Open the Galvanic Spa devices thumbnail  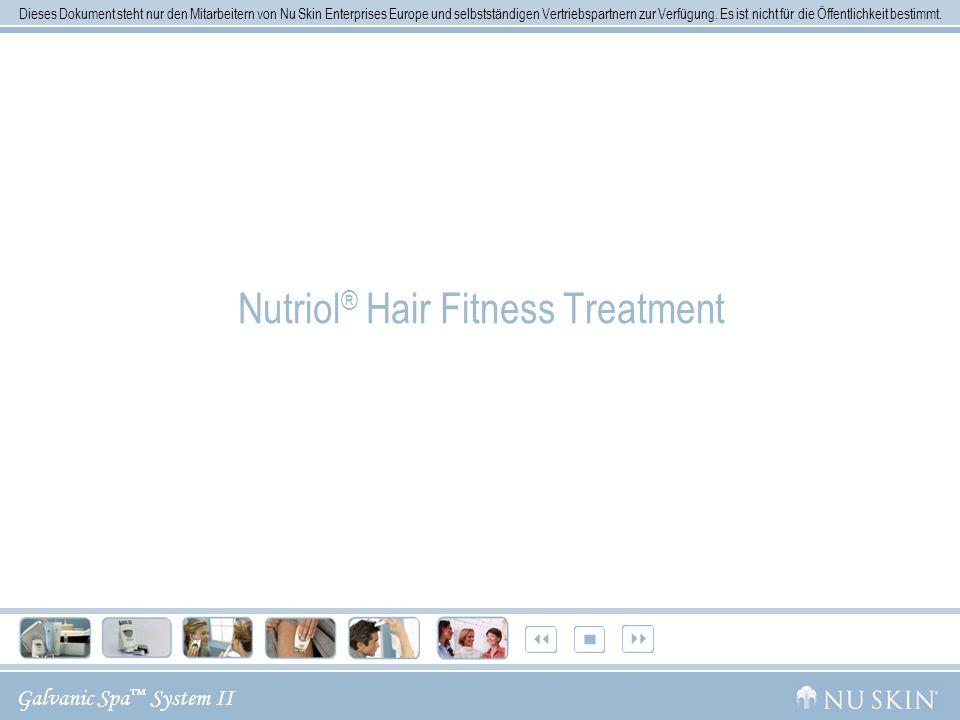[x=55, y=638]
